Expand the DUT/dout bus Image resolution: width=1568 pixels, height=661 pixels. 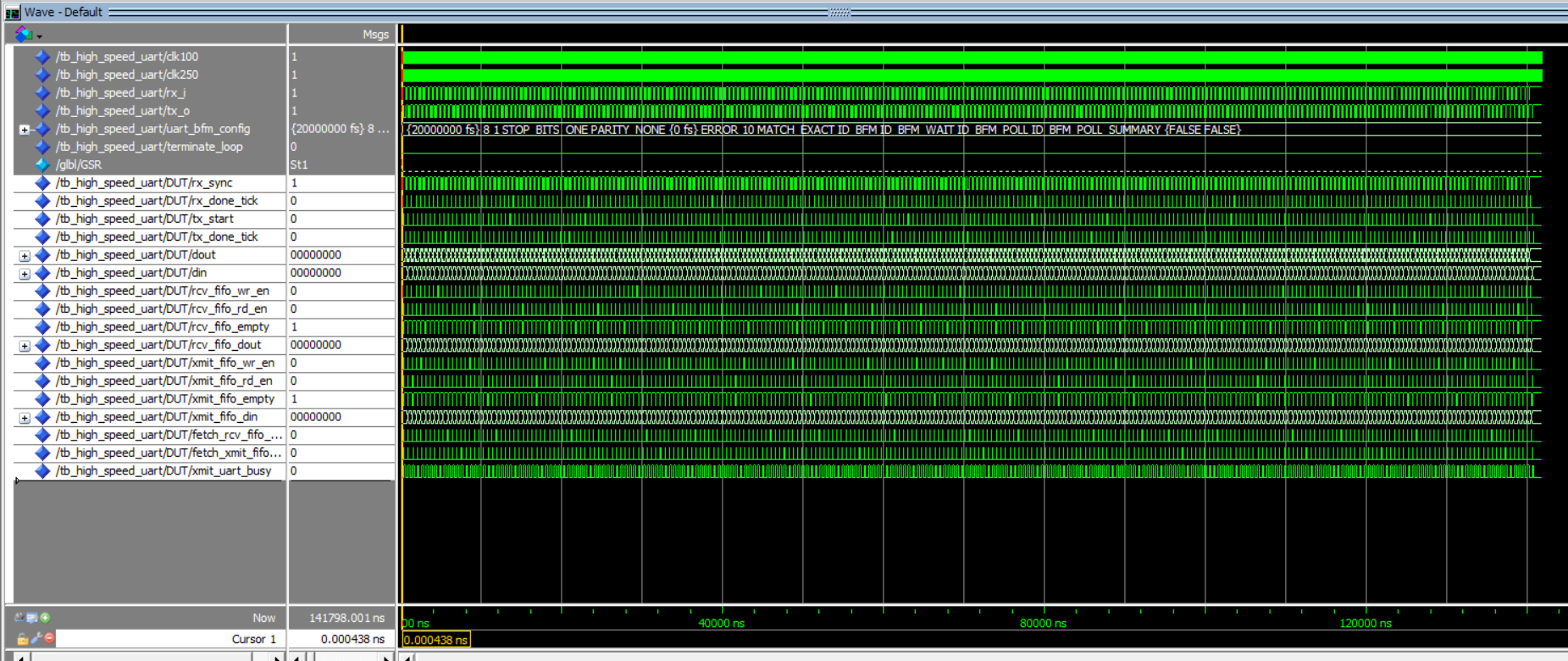25,255
